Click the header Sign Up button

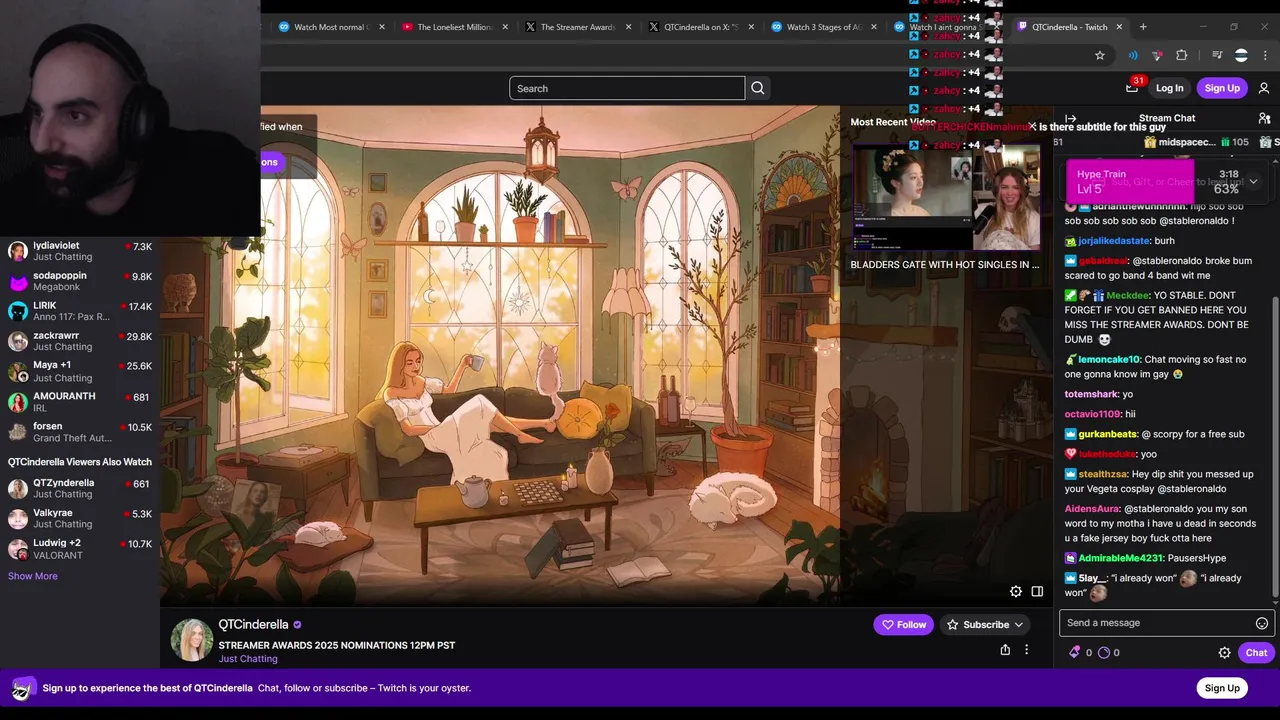tap(1222, 88)
